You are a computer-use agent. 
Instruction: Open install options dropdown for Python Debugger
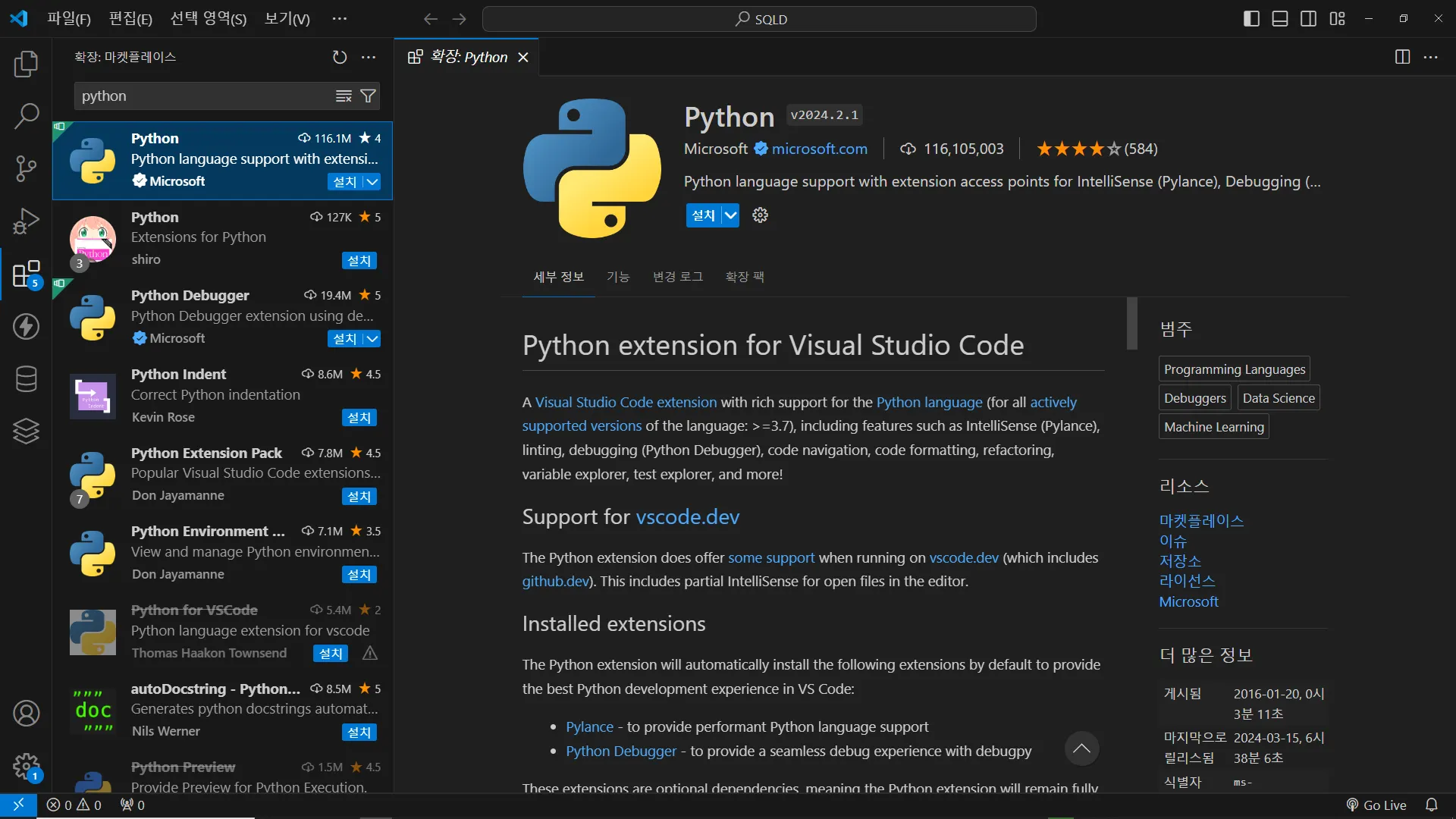pos(372,339)
